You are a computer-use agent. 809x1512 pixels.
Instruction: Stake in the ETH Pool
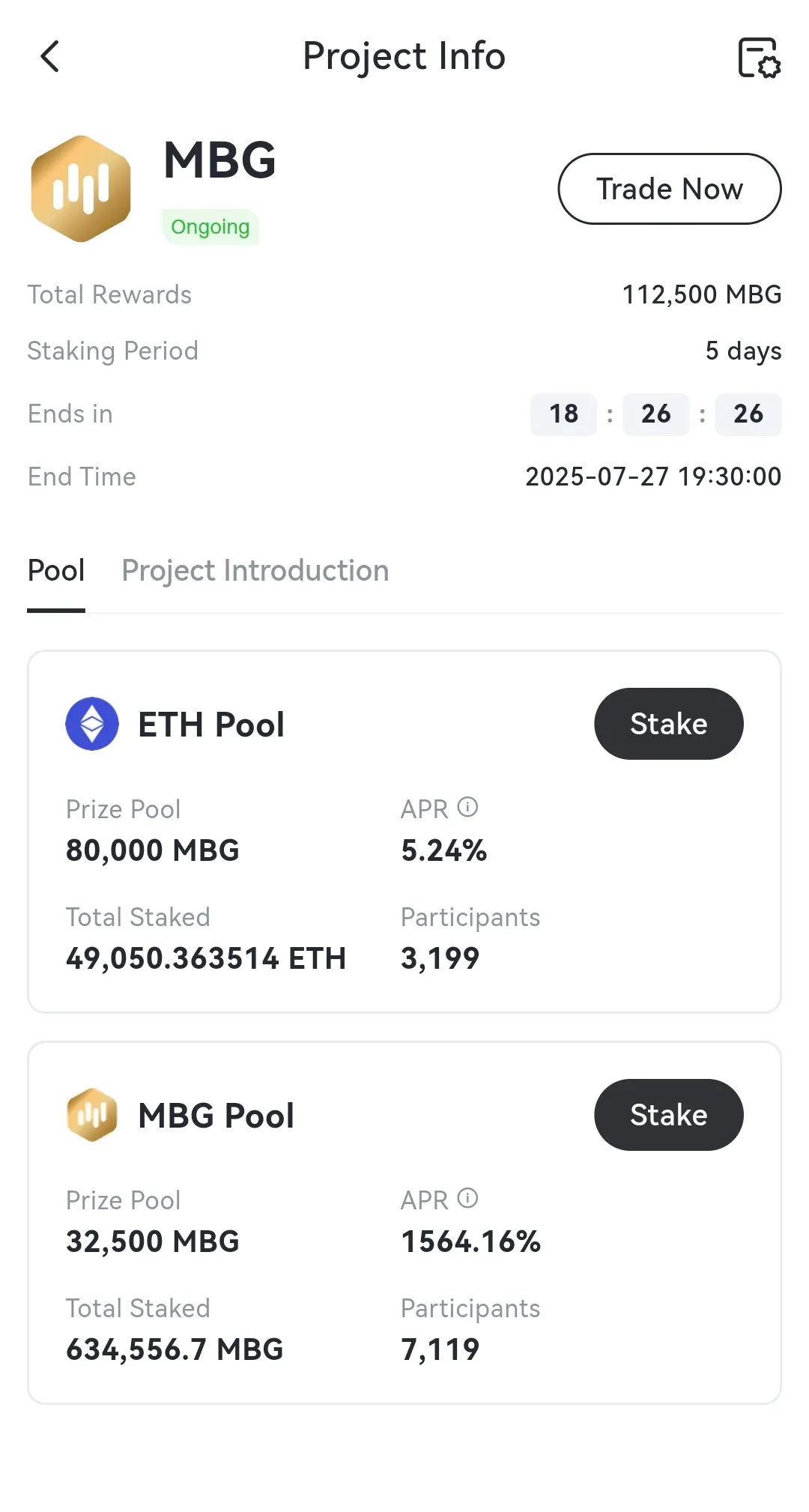[669, 724]
